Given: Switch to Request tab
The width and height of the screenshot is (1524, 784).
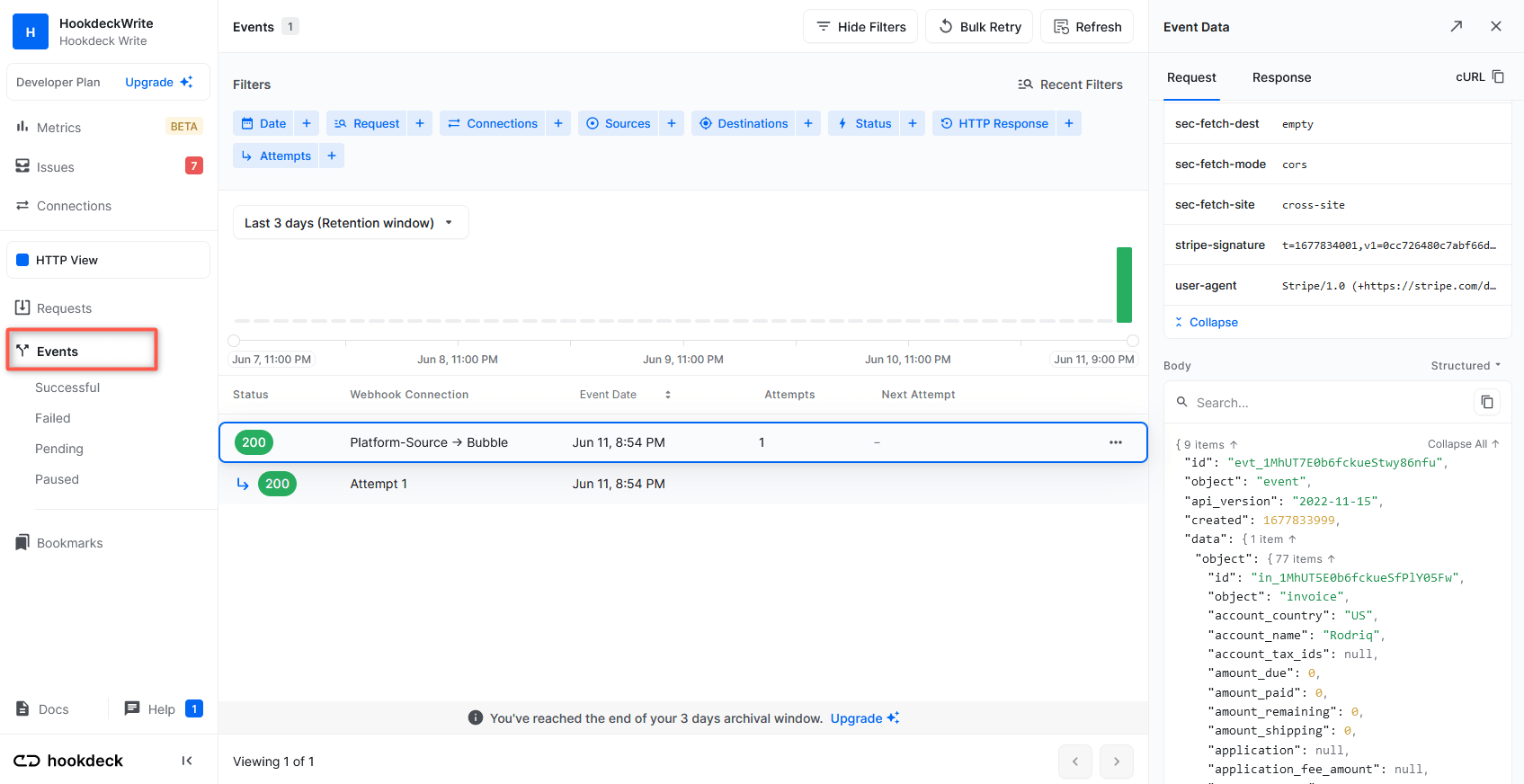Looking at the screenshot, I should [1191, 77].
